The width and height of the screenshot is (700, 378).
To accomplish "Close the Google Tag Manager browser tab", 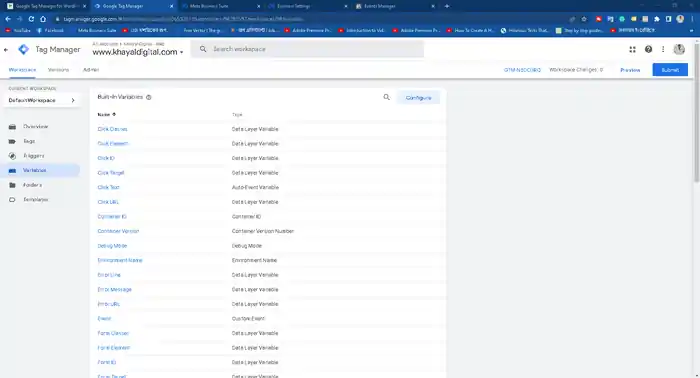I will coord(171,6).
